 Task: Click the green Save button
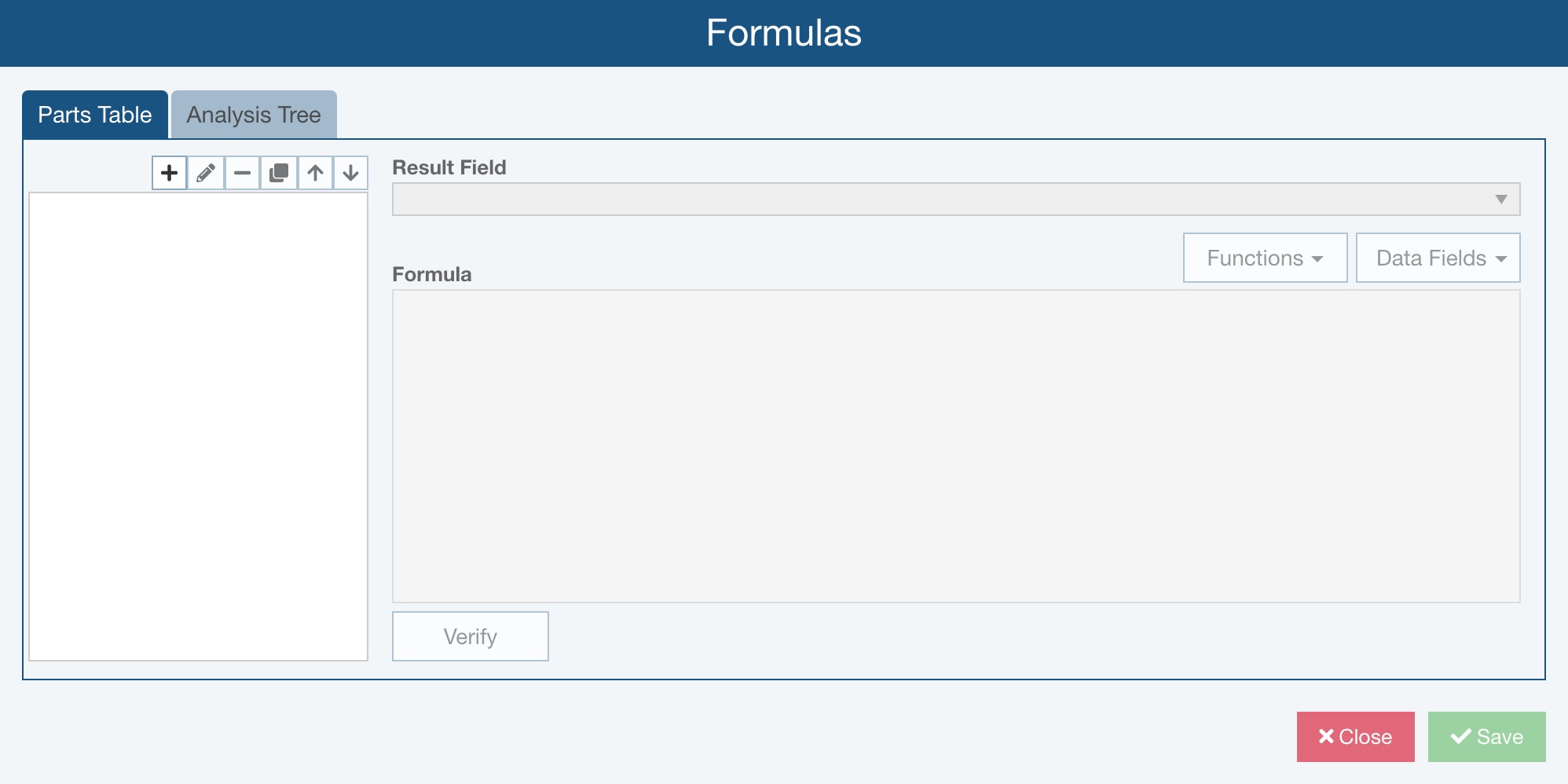point(1486,737)
